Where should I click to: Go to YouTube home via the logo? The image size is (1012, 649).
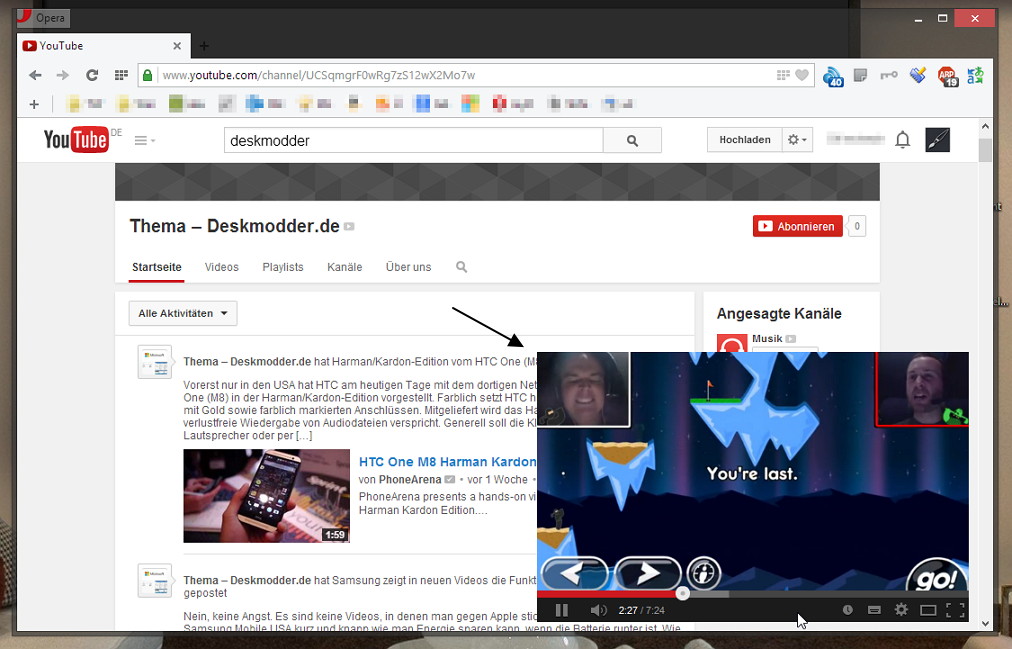76,139
